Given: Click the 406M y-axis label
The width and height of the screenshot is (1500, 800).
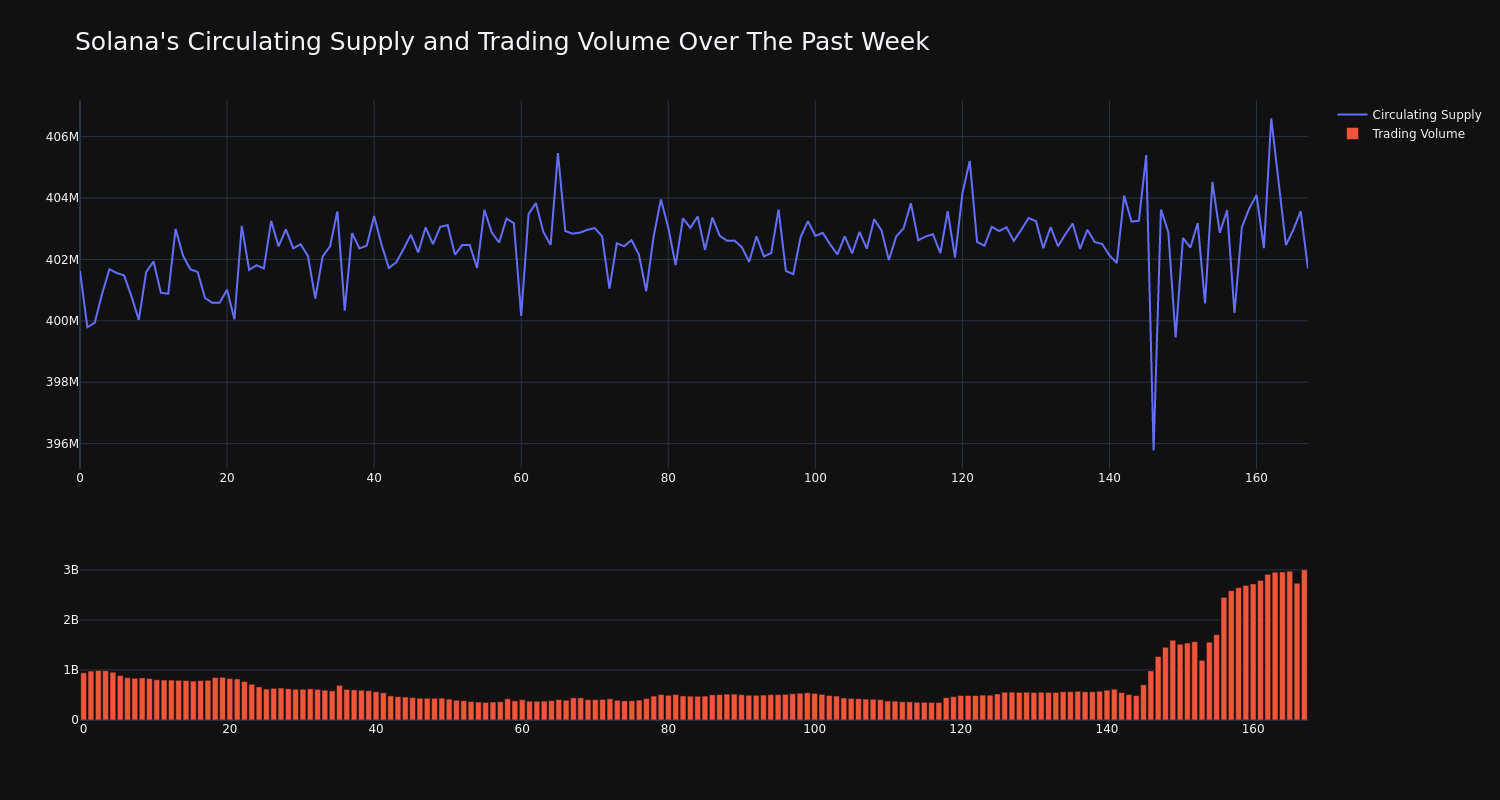Looking at the screenshot, I should (x=63, y=137).
